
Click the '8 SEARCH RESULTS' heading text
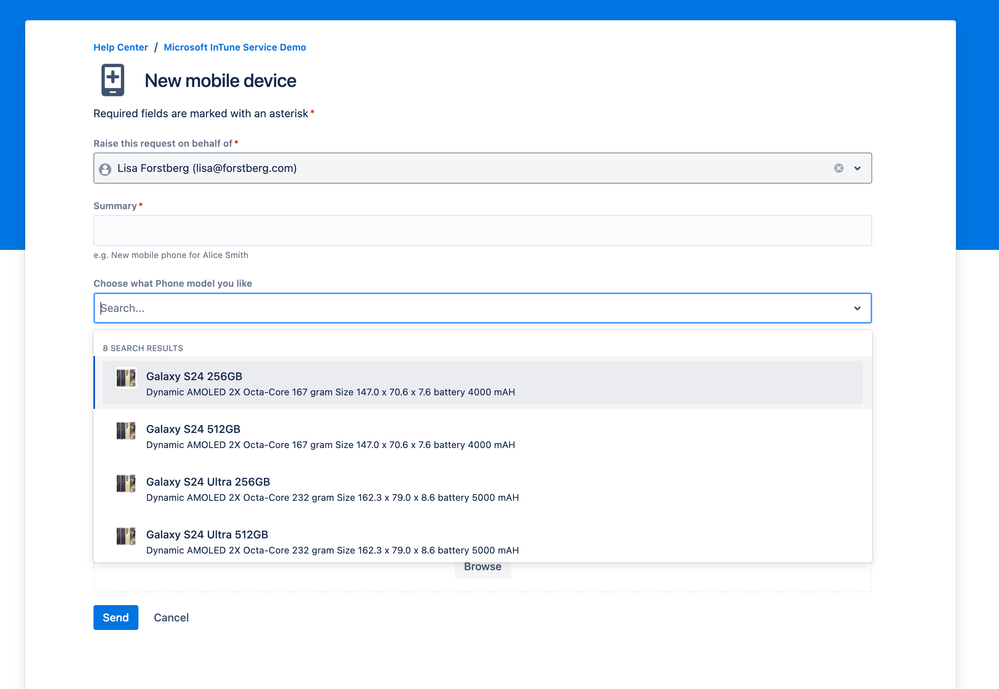[143, 348]
